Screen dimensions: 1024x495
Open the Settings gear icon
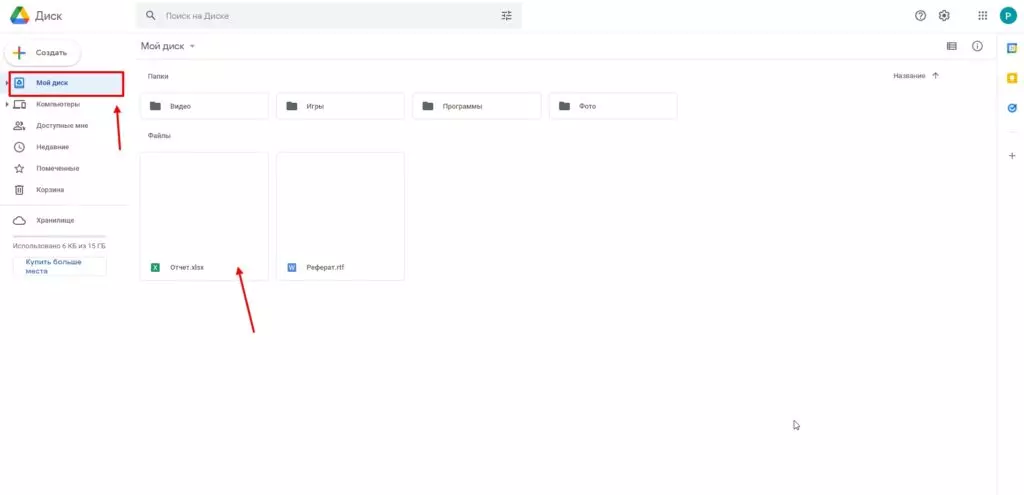[944, 16]
